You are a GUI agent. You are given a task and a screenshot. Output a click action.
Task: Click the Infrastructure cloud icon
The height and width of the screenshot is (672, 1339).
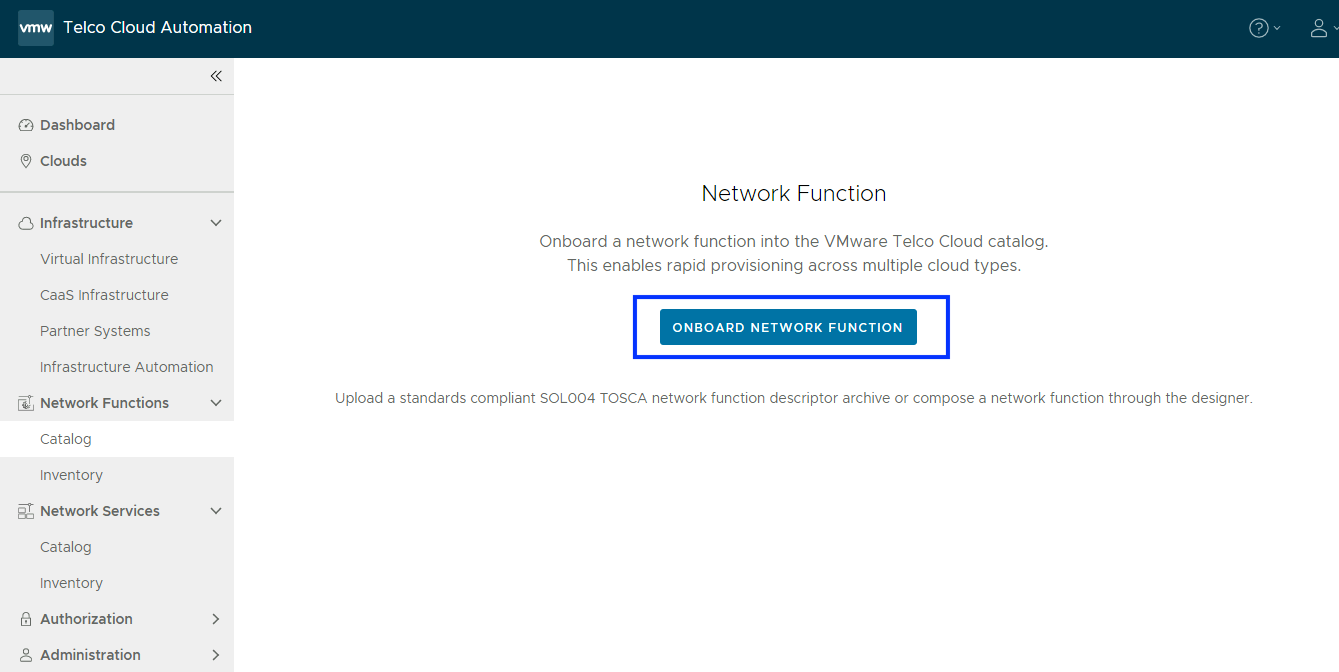pyautogui.click(x=26, y=223)
